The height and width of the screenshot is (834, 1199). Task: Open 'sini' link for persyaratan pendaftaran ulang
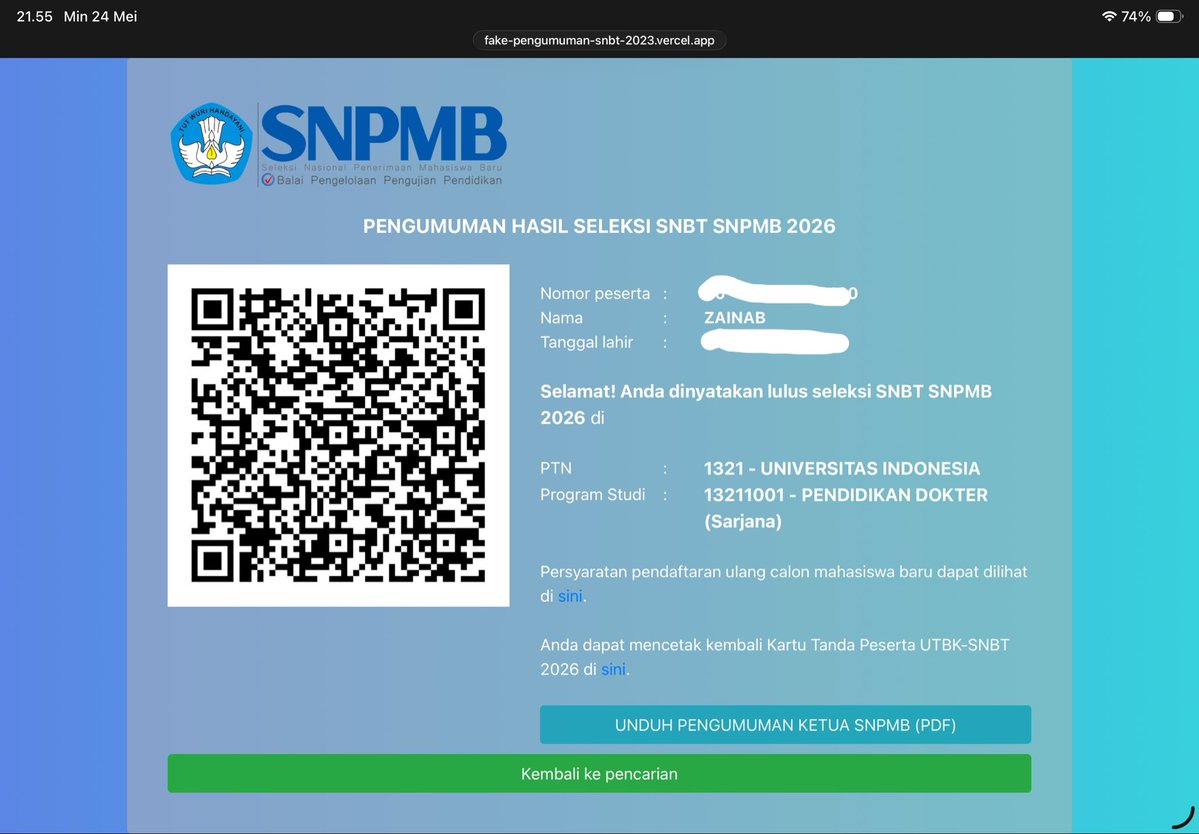570,596
